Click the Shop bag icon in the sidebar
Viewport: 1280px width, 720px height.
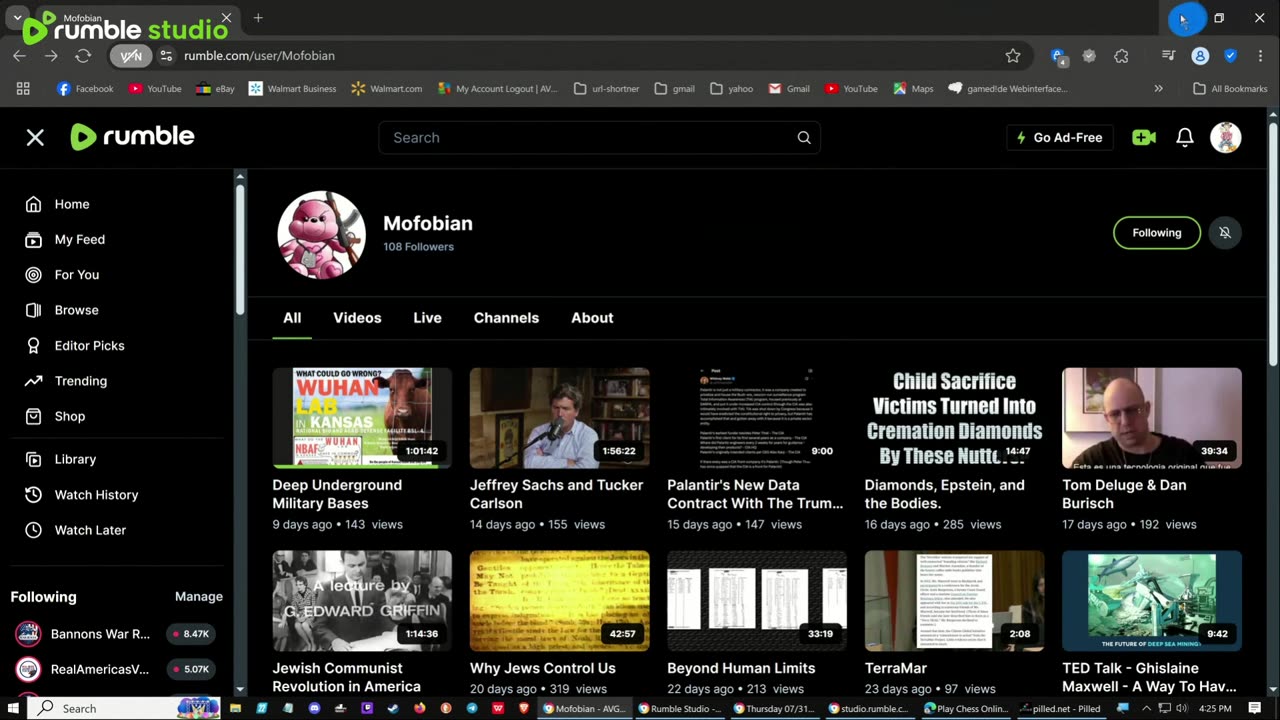tap(33, 416)
